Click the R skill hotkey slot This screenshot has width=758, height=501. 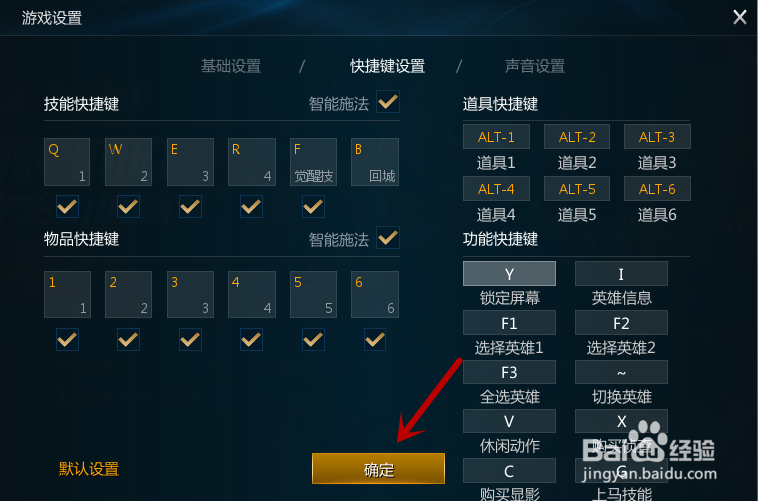tap(252, 162)
